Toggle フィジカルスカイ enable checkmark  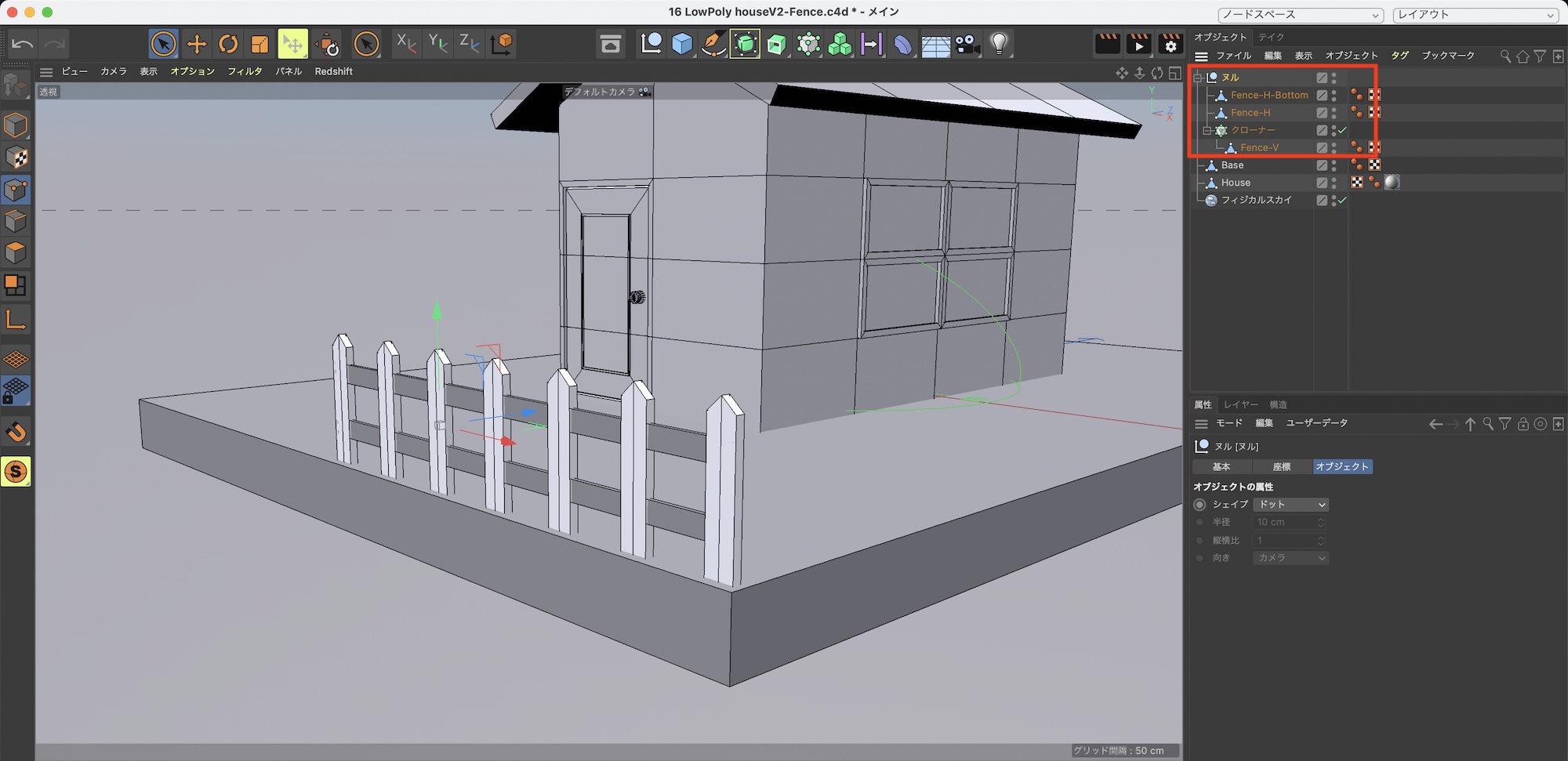point(1342,201)
